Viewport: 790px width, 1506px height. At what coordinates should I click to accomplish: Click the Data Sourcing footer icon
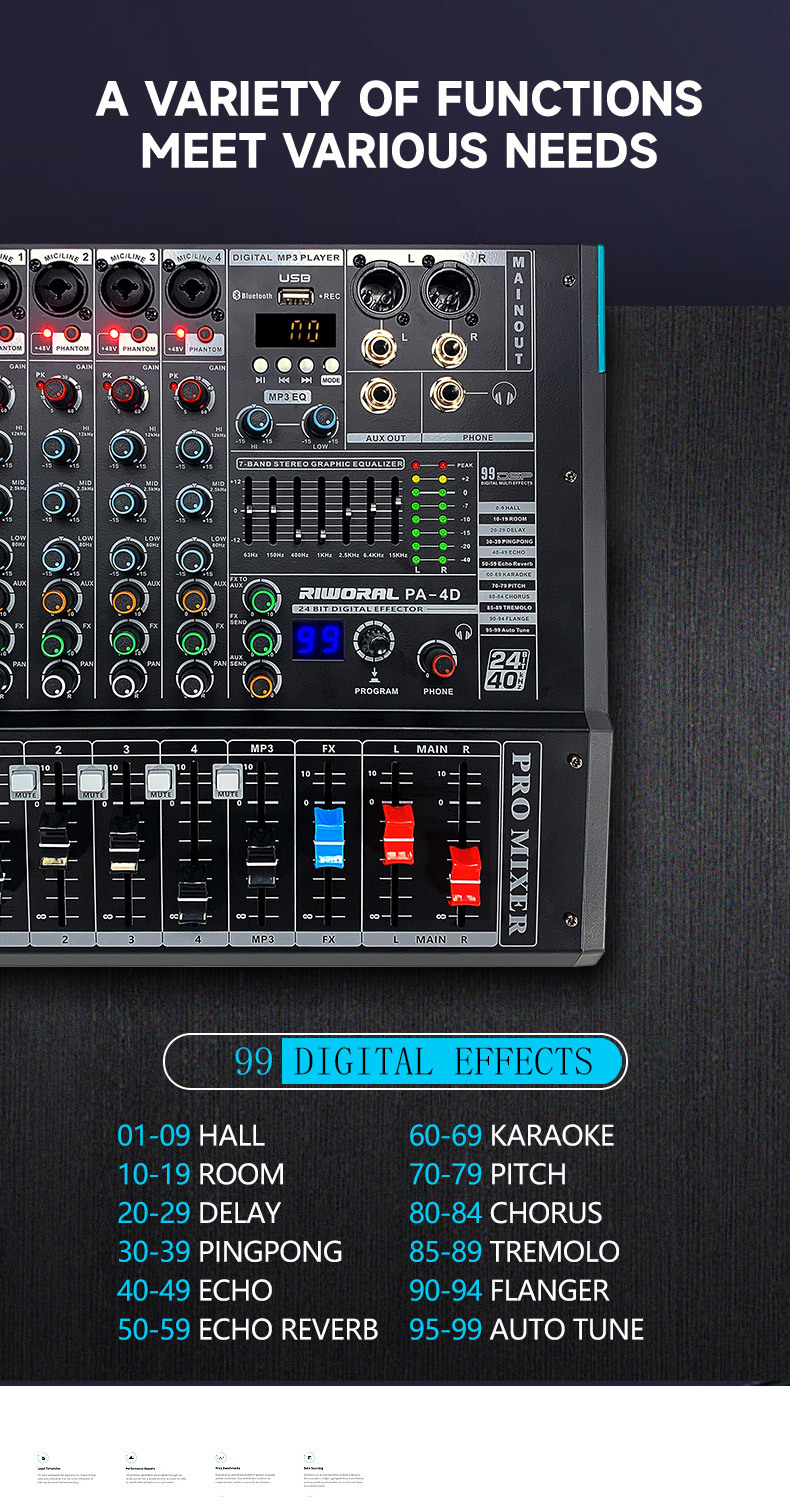click(x=309, y=1458)
